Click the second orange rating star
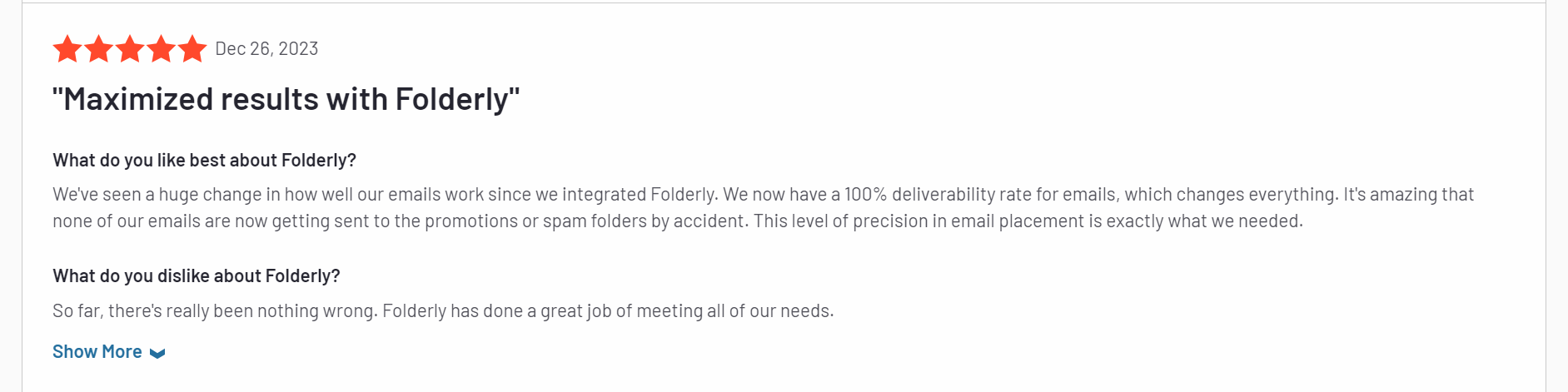1568x392 pixels. (x=98, y=49)
